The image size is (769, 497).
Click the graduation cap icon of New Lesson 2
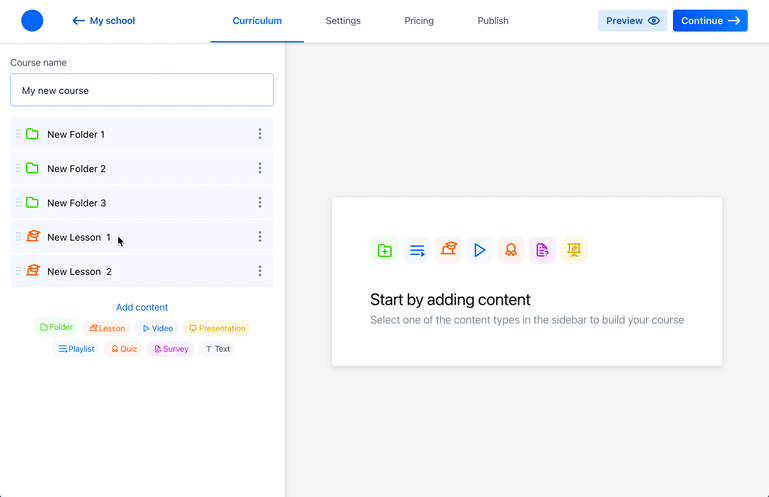pos(33,270)
